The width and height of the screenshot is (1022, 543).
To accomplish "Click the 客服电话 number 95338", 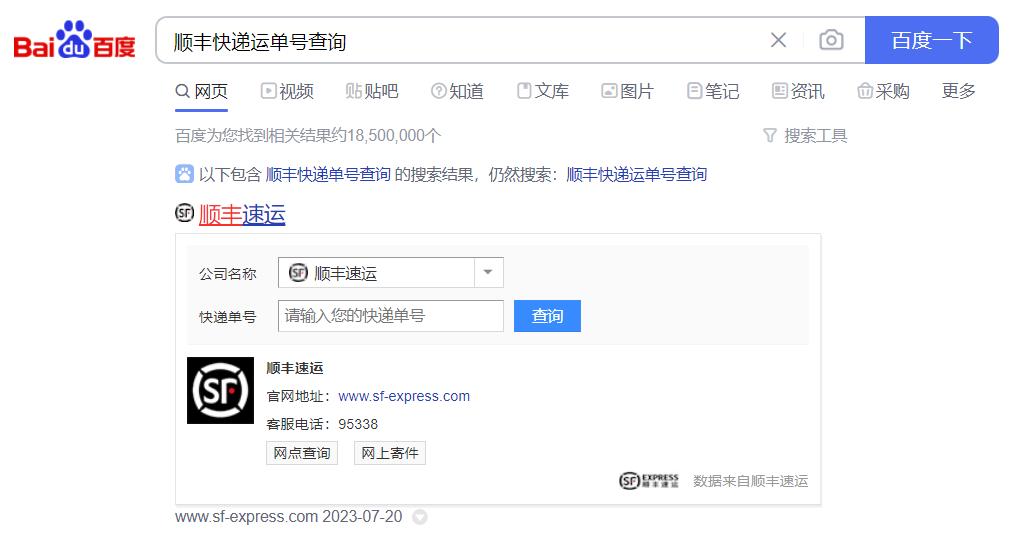I will pos(358,424).
